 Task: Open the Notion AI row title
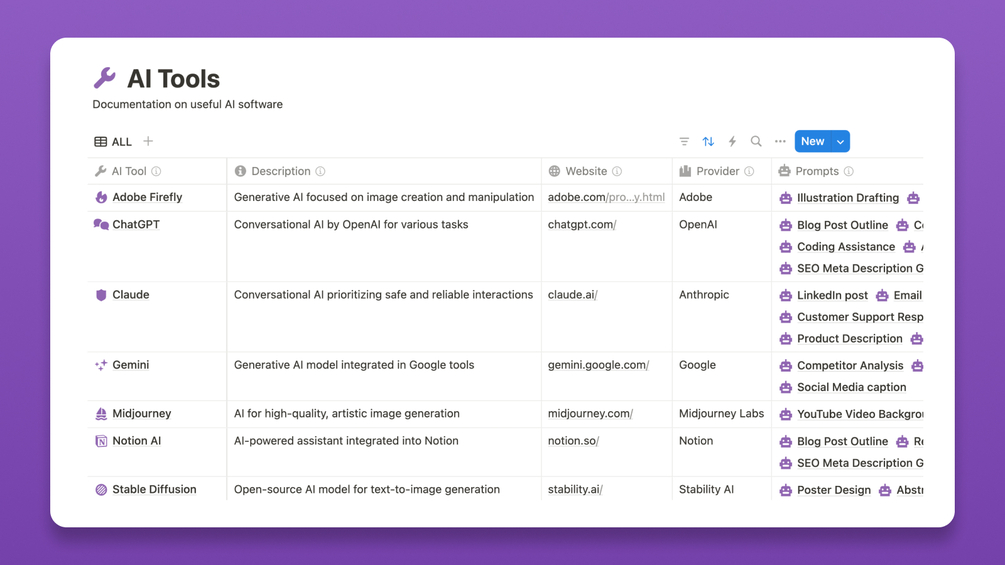point(137,441)
